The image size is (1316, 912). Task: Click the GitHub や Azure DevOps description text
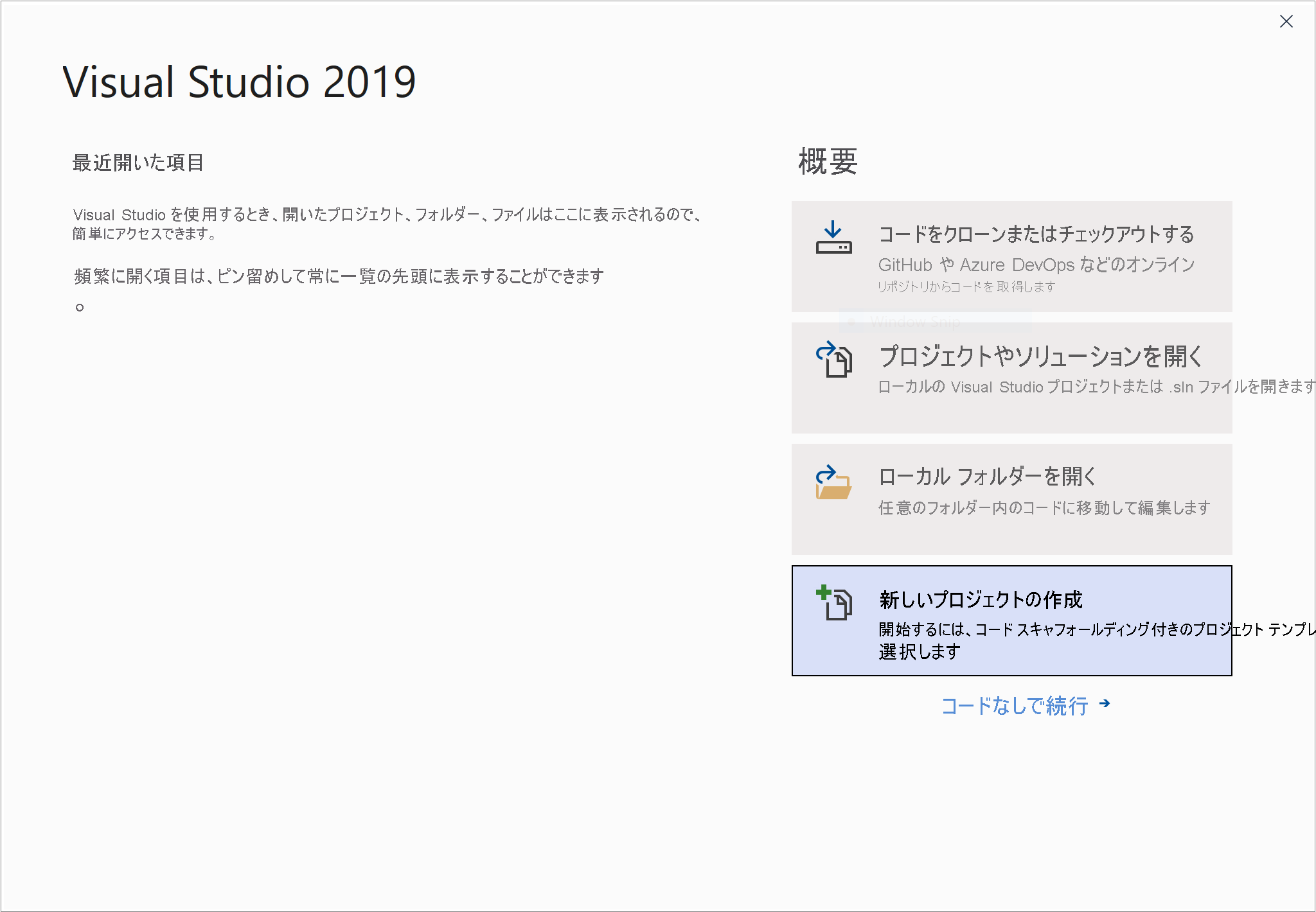pyautogui.click(x=1036, y=264)
